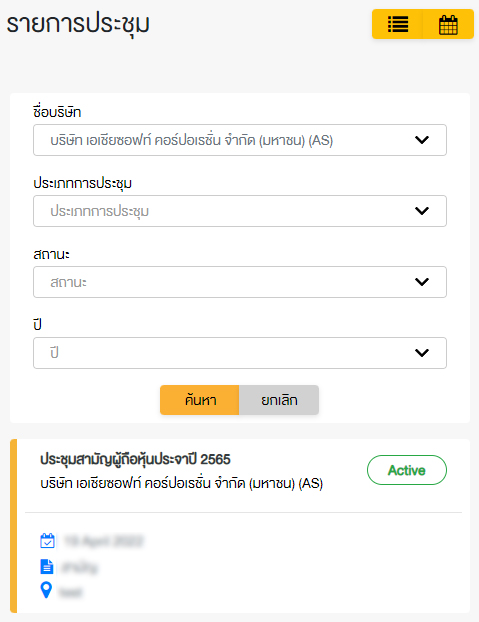Viewport: 479px width, 622px height.
Task: Open the ชื่อบริษัท company dropdown
Action: tap(240, 140)
